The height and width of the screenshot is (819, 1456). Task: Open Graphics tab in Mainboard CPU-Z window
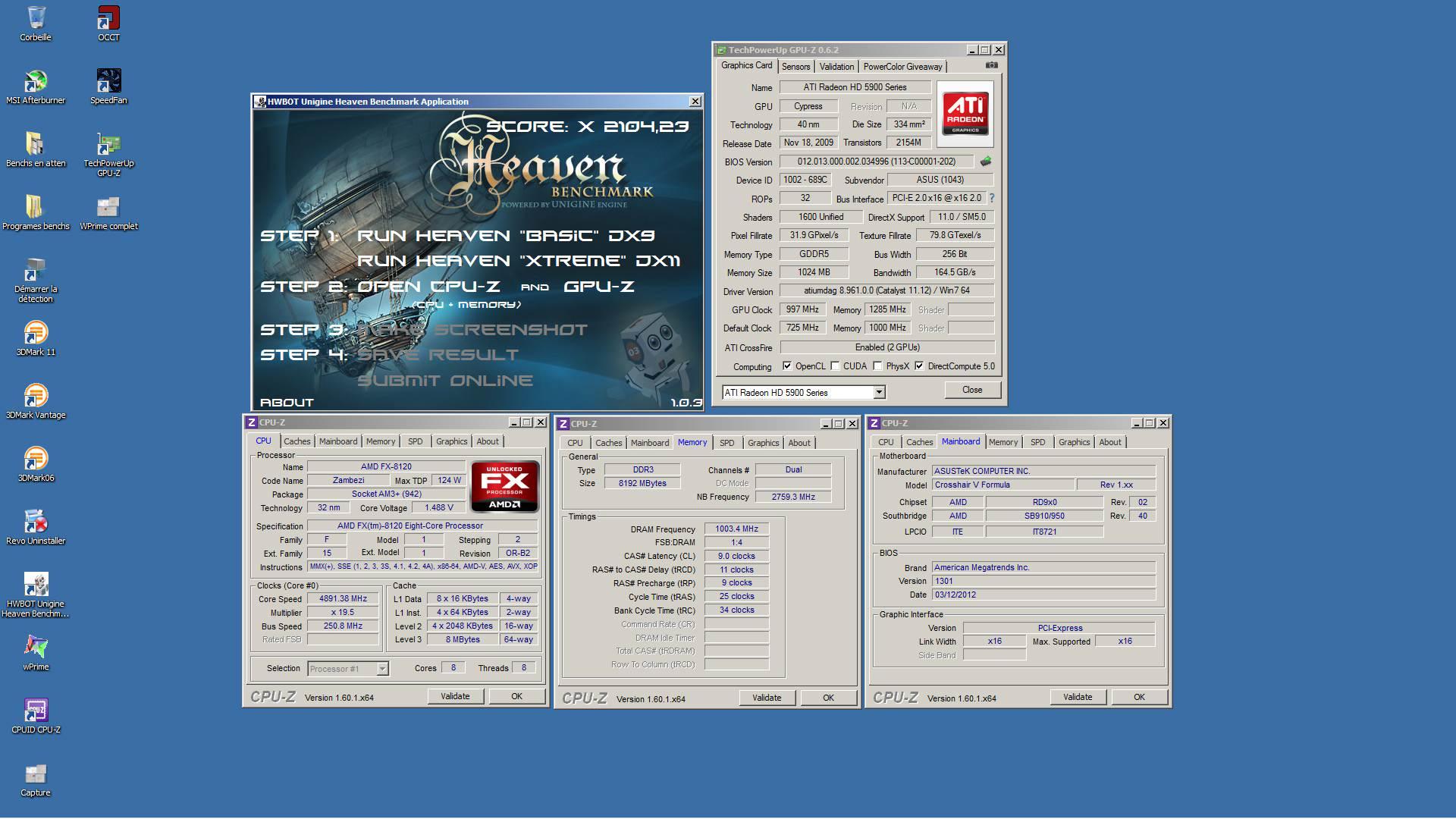(x=1074, y=442)
